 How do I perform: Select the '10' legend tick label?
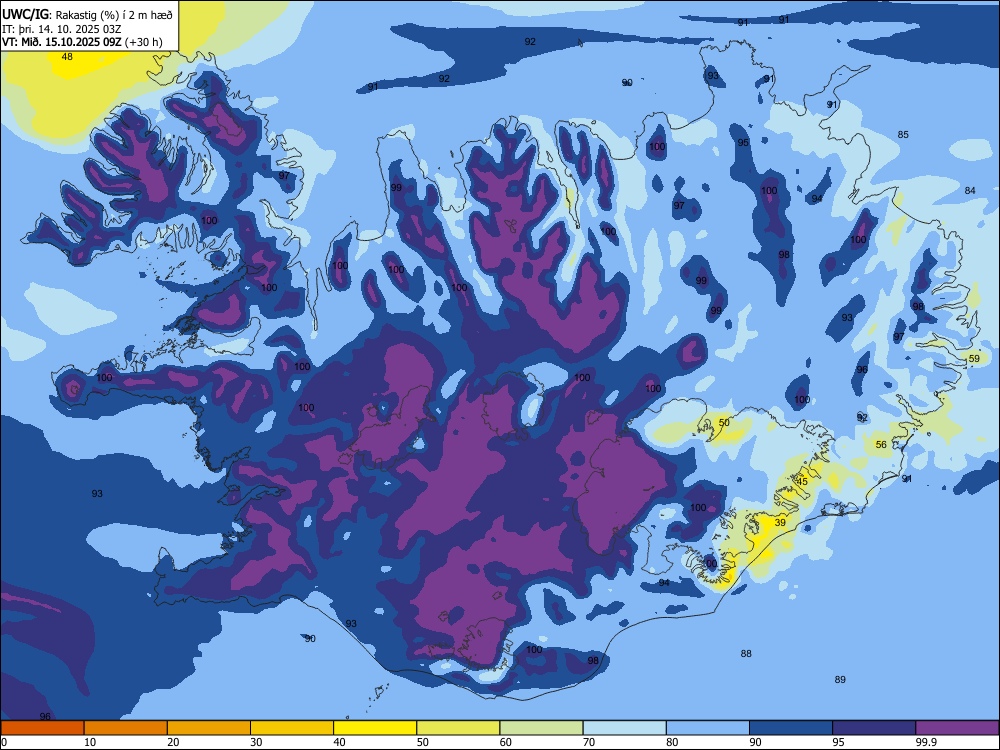[90, 742]
